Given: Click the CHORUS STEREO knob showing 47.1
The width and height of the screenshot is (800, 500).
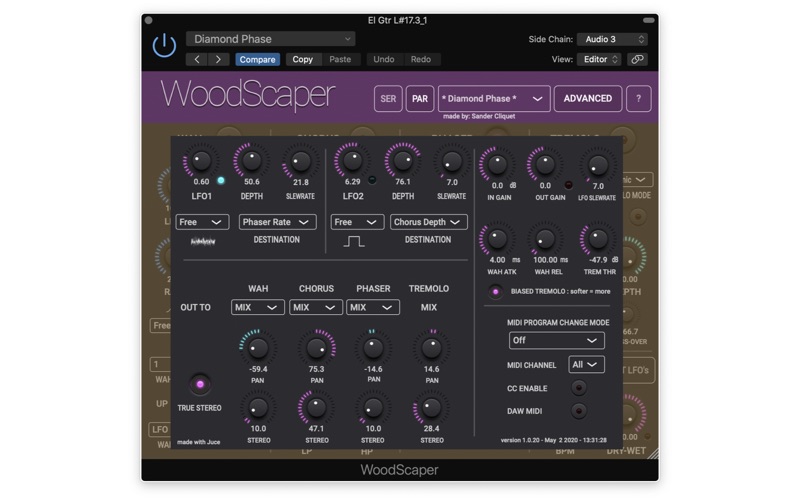Looking at the screenshot, I should tap(316, 408).
